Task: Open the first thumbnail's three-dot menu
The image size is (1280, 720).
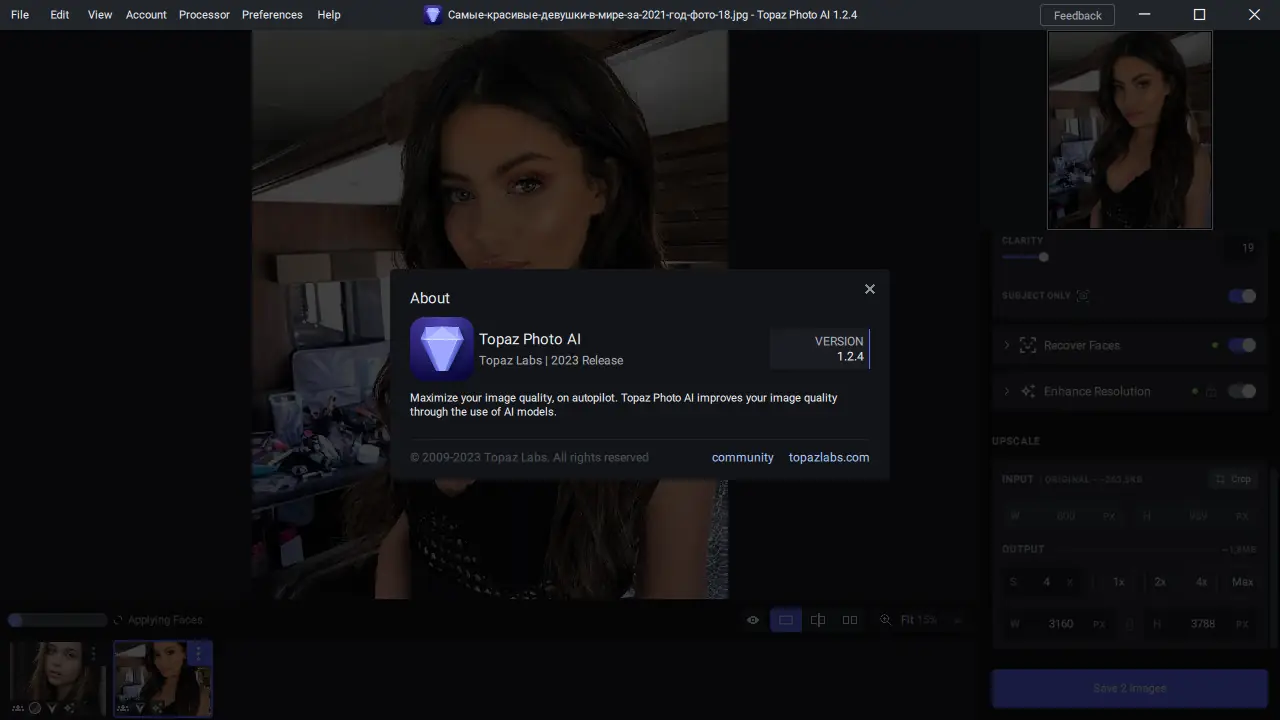Action: 93,653
